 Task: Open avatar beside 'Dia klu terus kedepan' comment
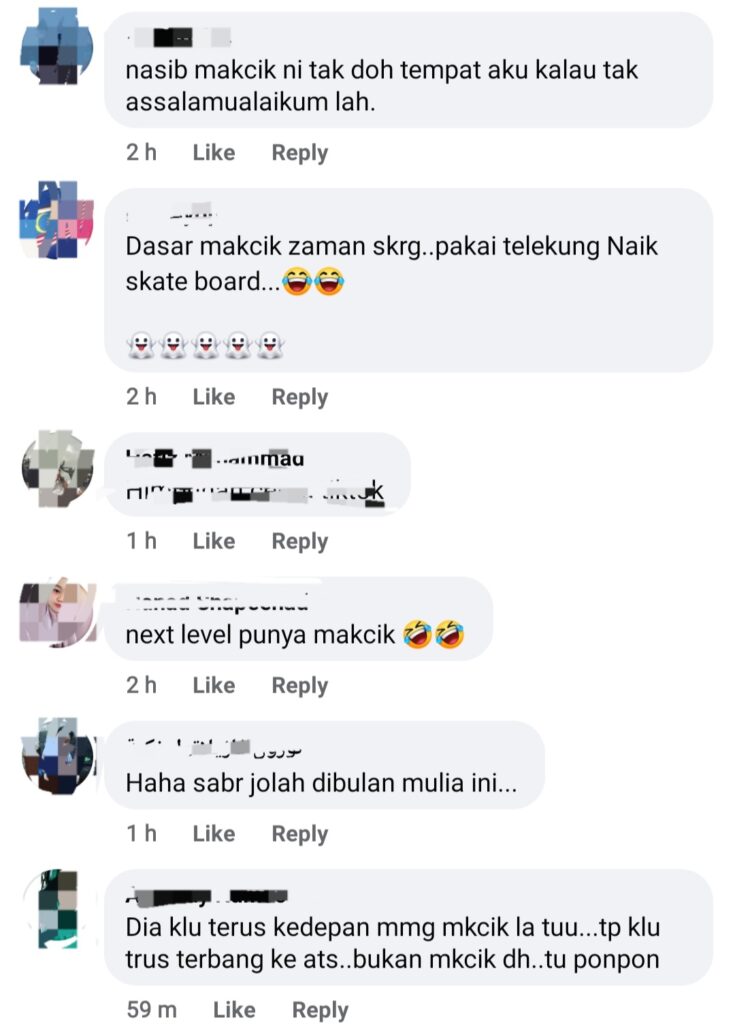57,908
